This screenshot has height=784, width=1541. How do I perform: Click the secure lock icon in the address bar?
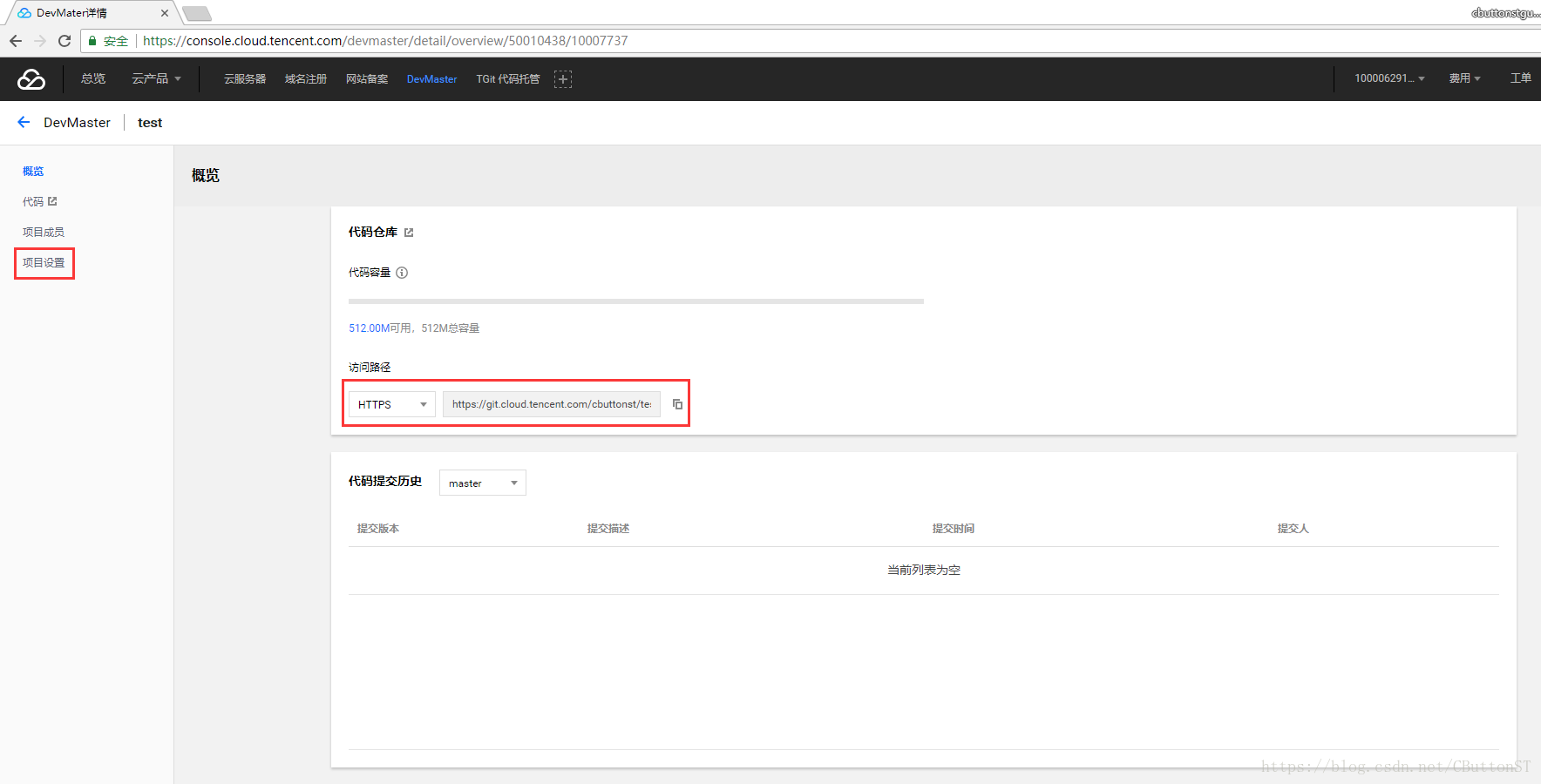pyautogui.click(x=92, y=41)
